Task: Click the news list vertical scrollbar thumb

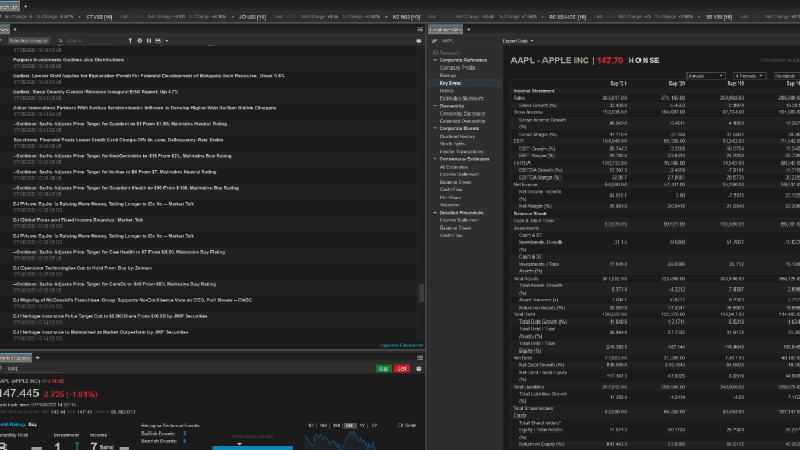Action: [x=421, y=293]
